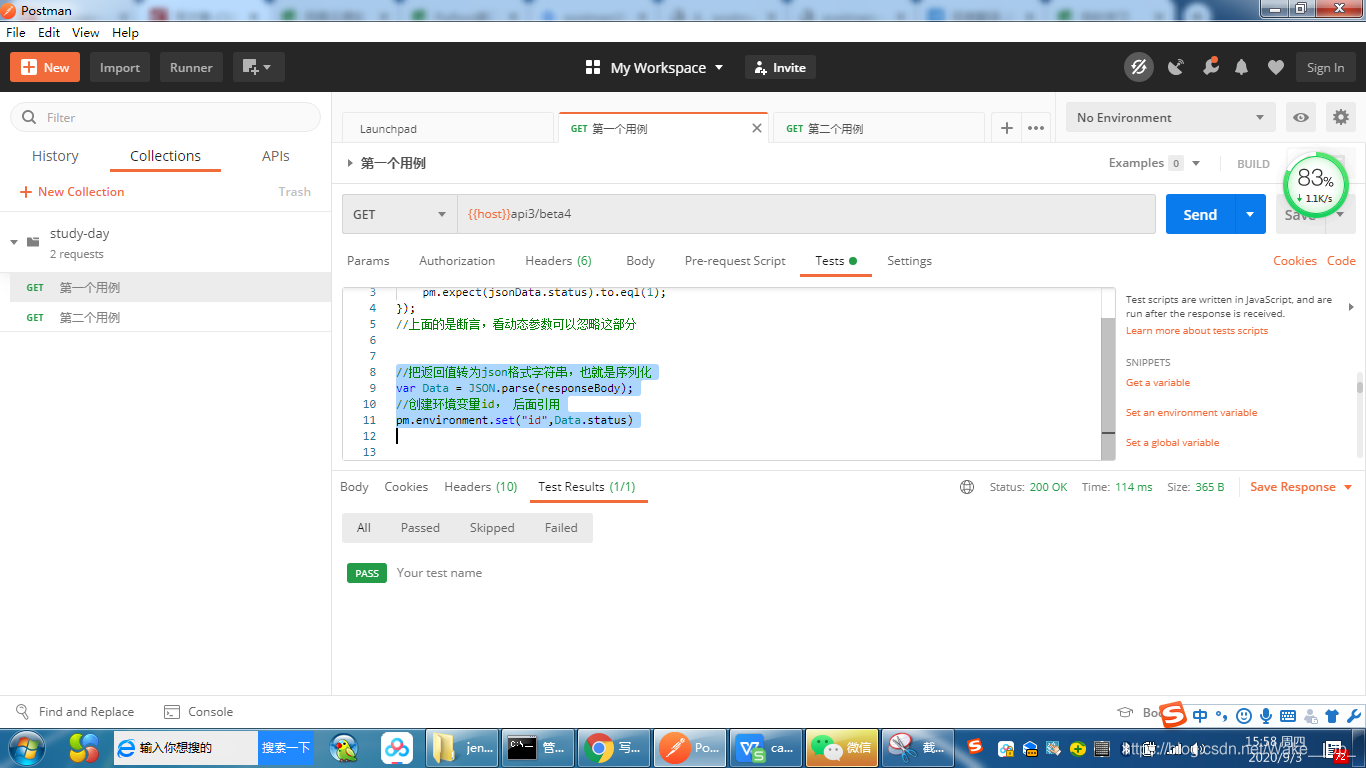The width and height of the screenshot is (1366, 768).
Task: Close the 第一个用例 tab
Action: [757, 128]
